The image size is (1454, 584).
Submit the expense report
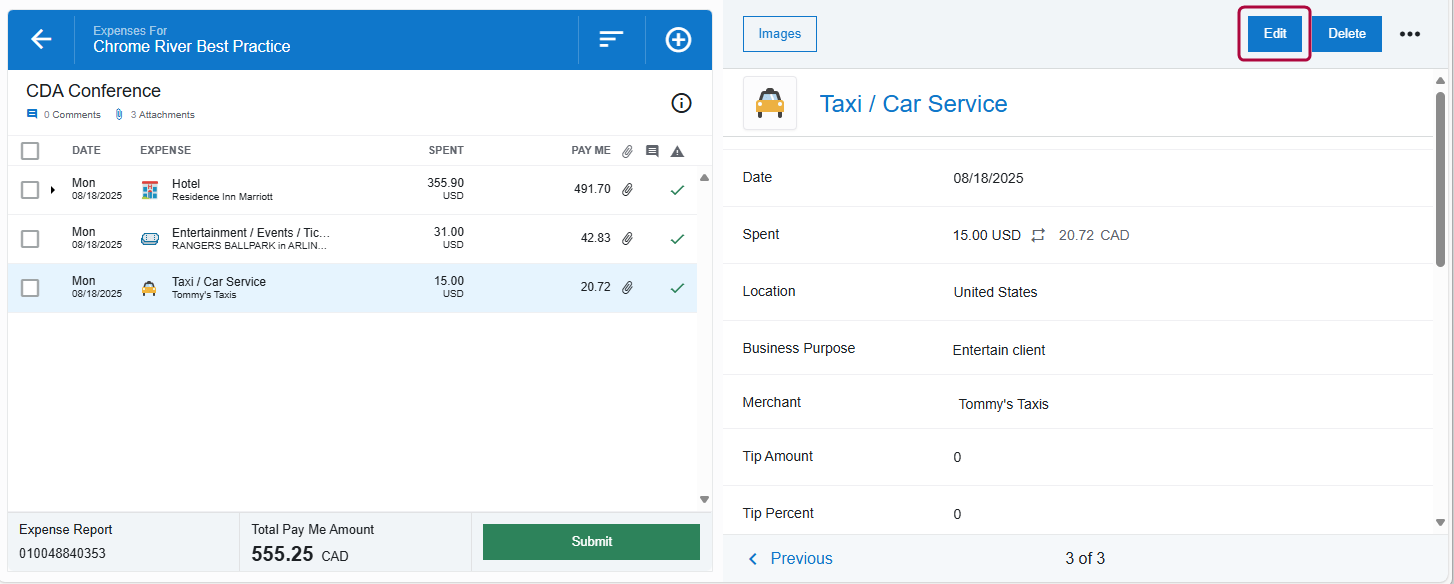[591, 541]
